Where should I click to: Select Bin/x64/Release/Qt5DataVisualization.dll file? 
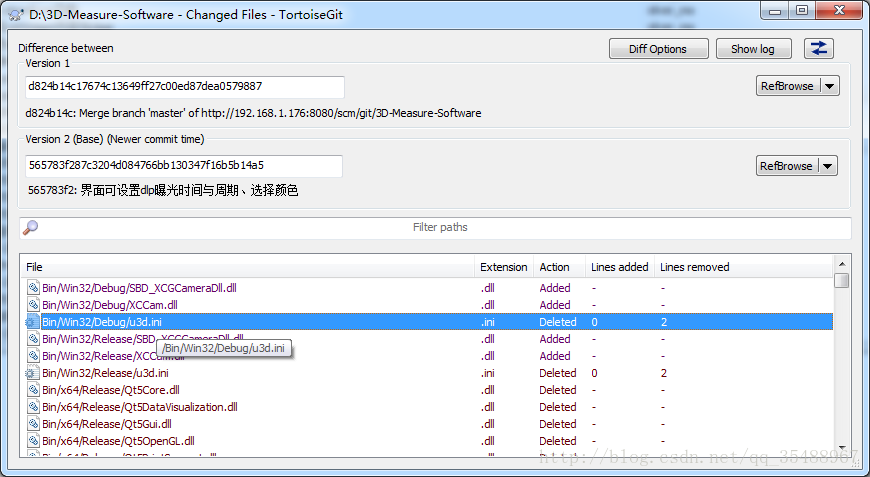click(x=140, y=407)
